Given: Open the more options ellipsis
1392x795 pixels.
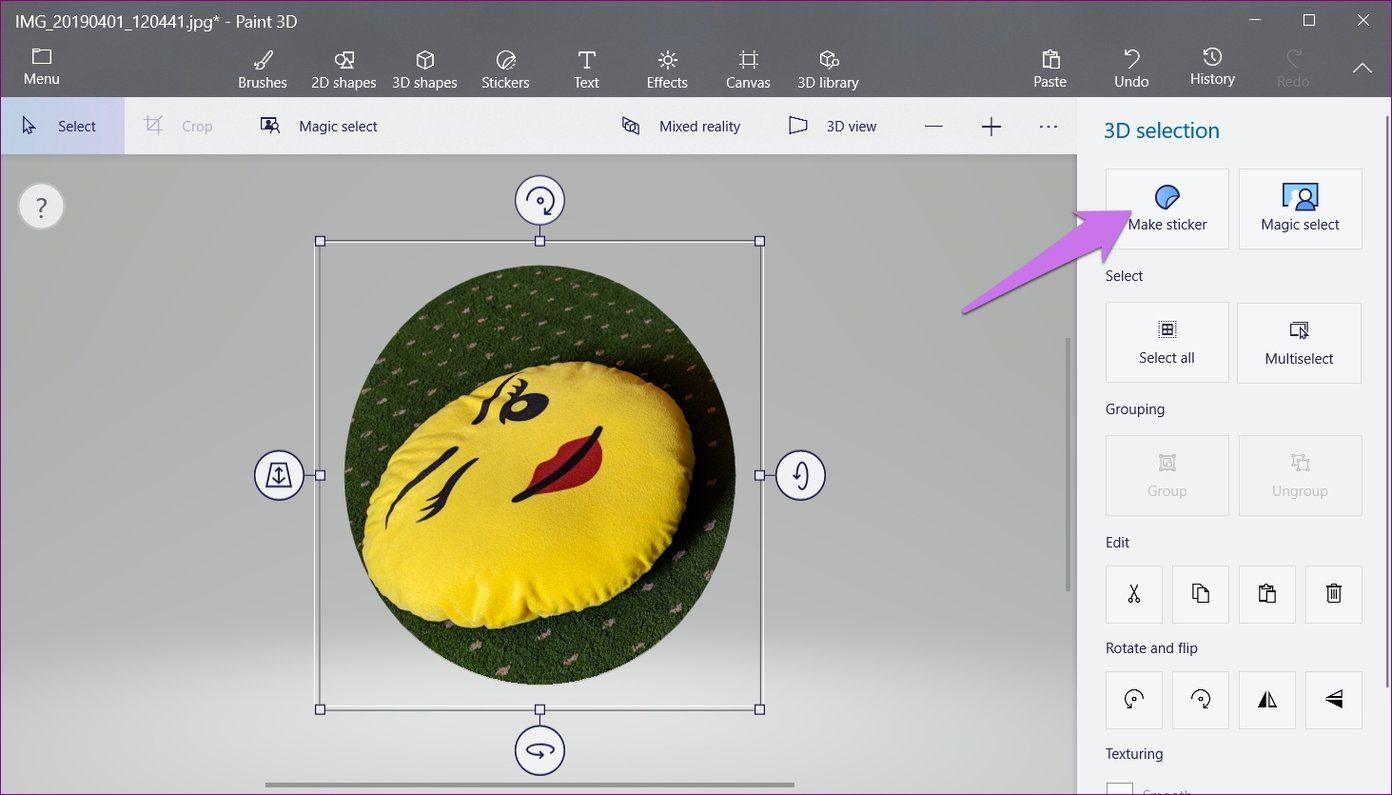Looking at the screenshot, I should point(1048,126).
